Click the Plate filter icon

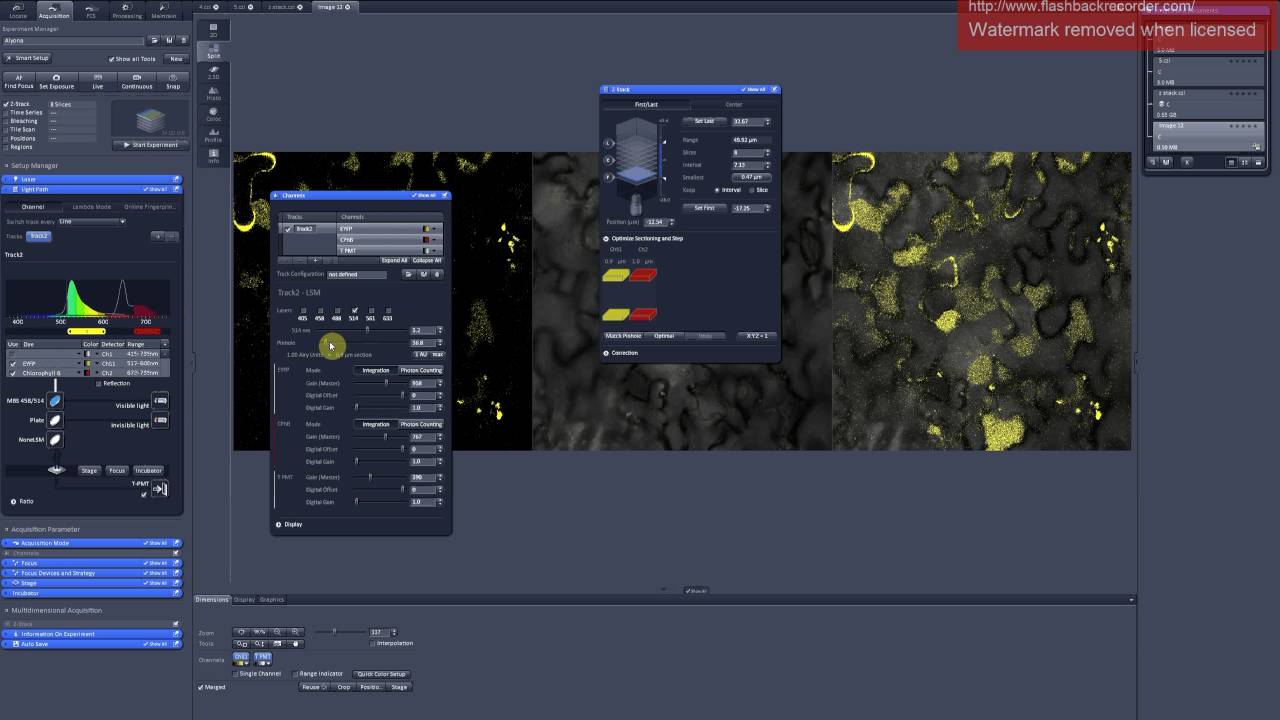point(55,420)
